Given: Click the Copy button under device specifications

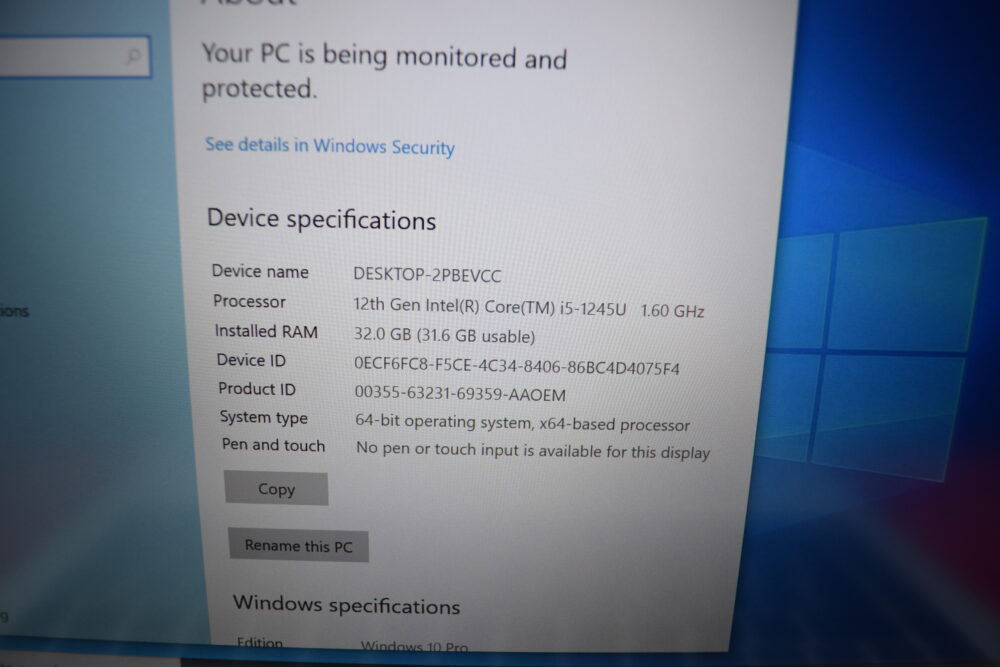Looking at the screenshot, I should click(276, 488).
